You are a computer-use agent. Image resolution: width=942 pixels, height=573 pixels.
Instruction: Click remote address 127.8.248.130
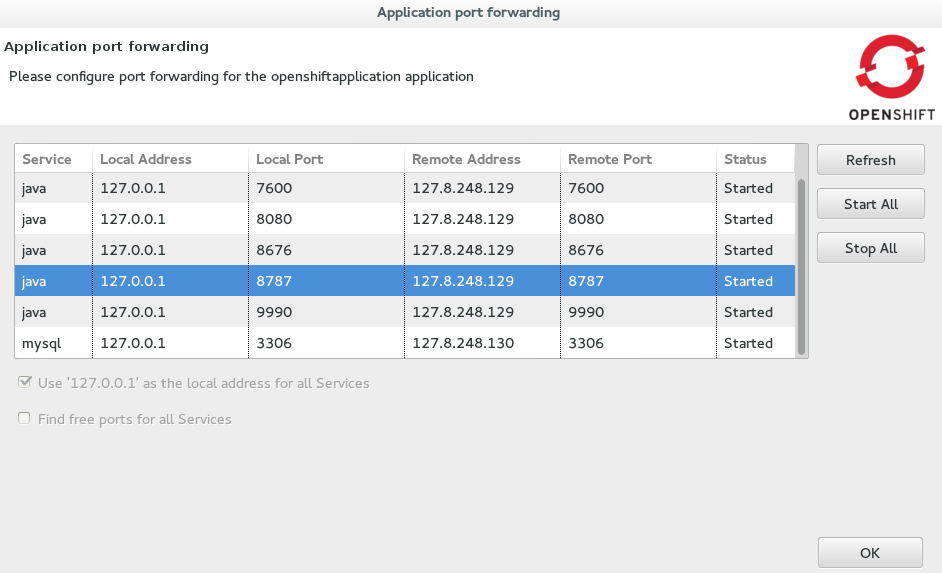[x=463, y=343]
